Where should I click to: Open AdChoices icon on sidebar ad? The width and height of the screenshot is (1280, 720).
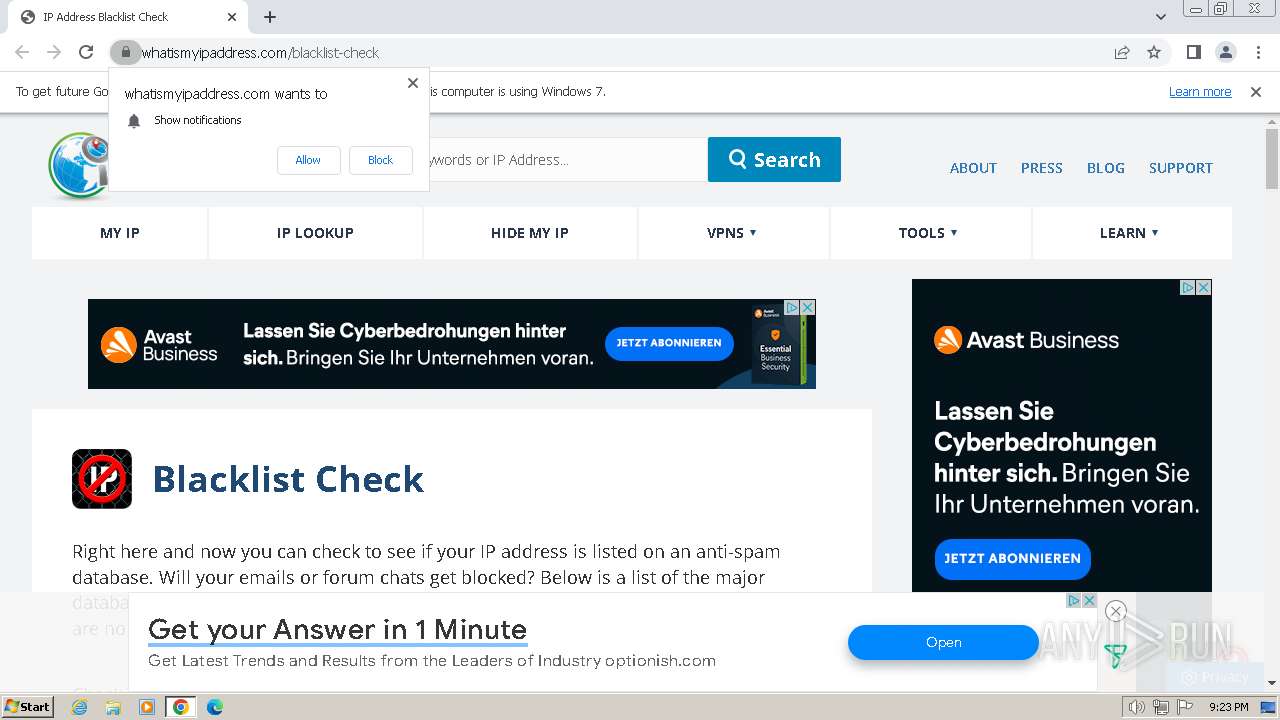click(x=1188, y=288)
